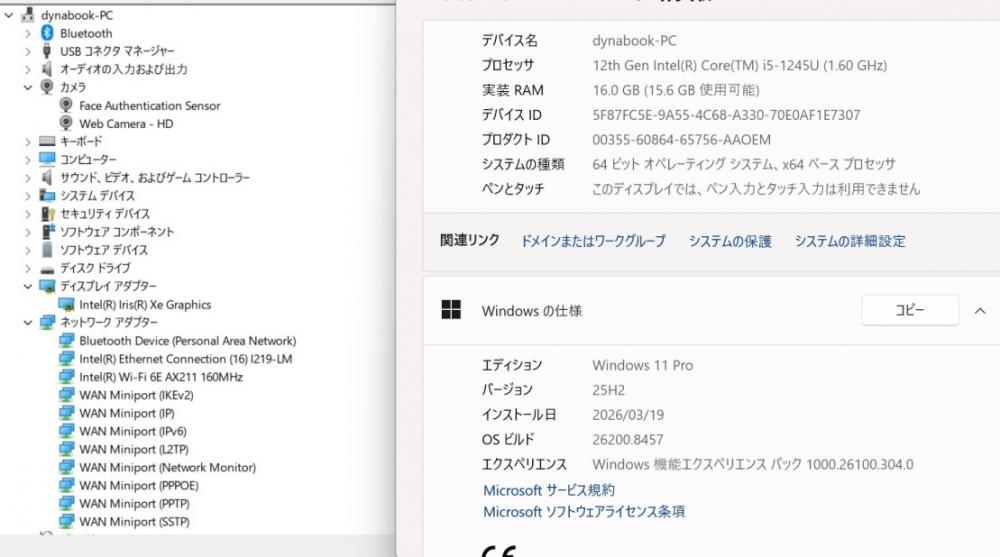This screenshot has width=1000, height=557.
Task: Click the システム デバイス icon
Action: tap(47, 195)
